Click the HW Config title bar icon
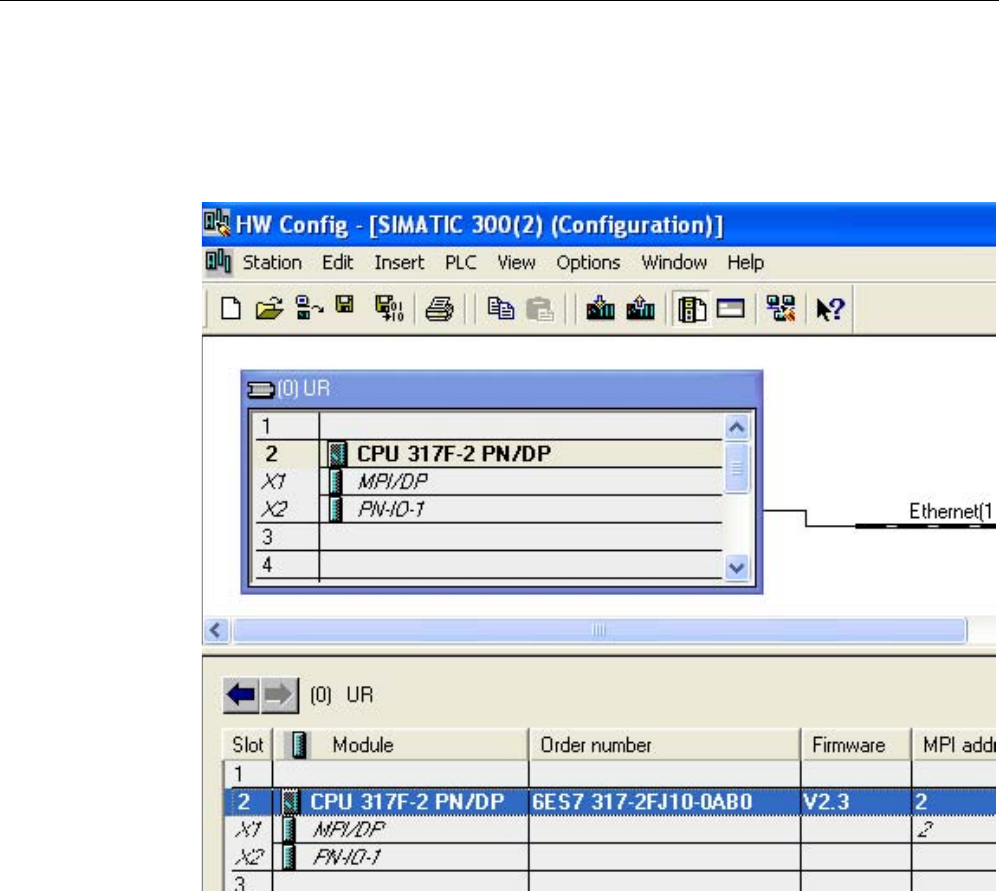999x891 pixels. click(217, 223)
